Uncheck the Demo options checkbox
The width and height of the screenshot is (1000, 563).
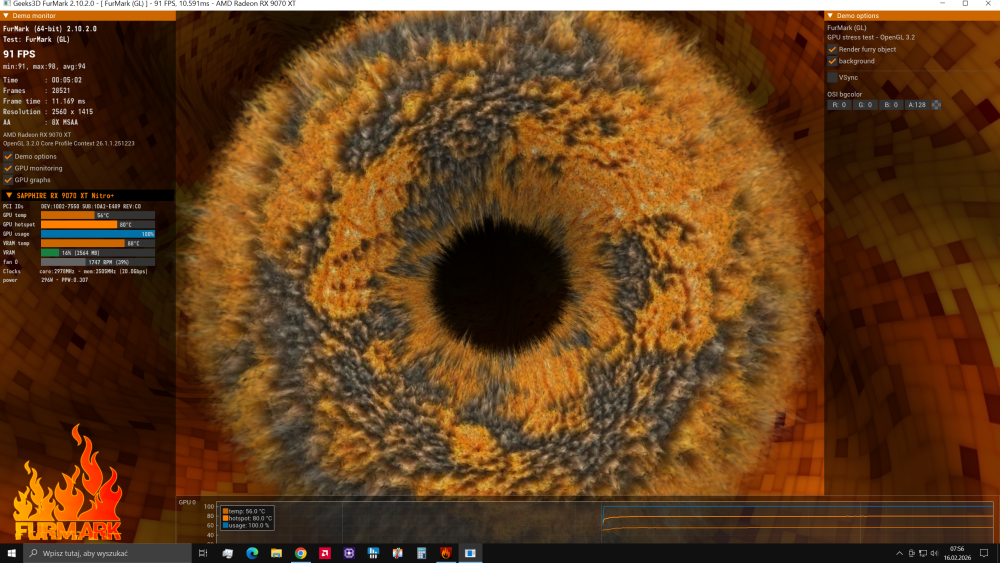tap(8, 156)
